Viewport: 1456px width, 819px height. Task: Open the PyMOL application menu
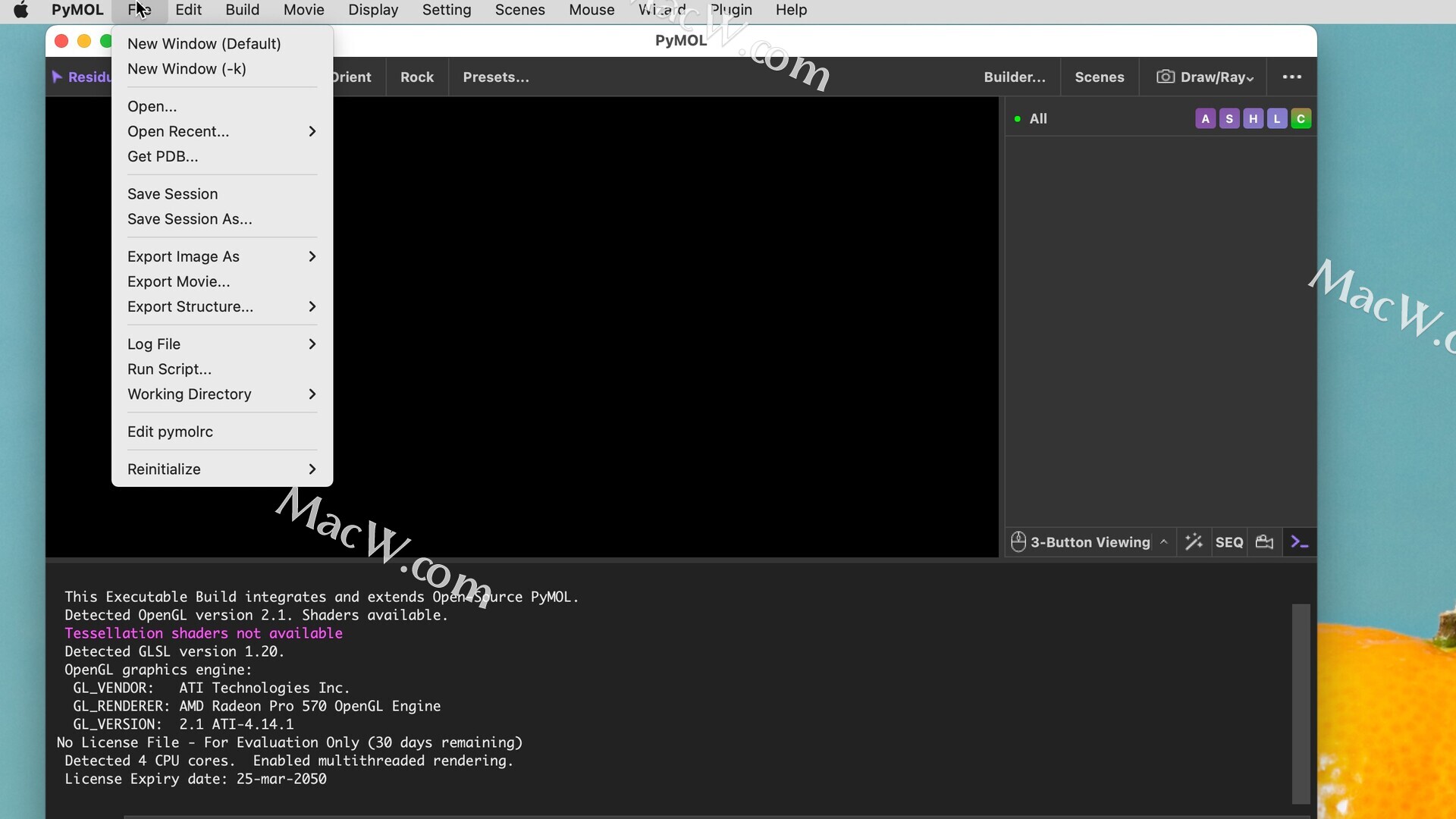click(77, 10)
